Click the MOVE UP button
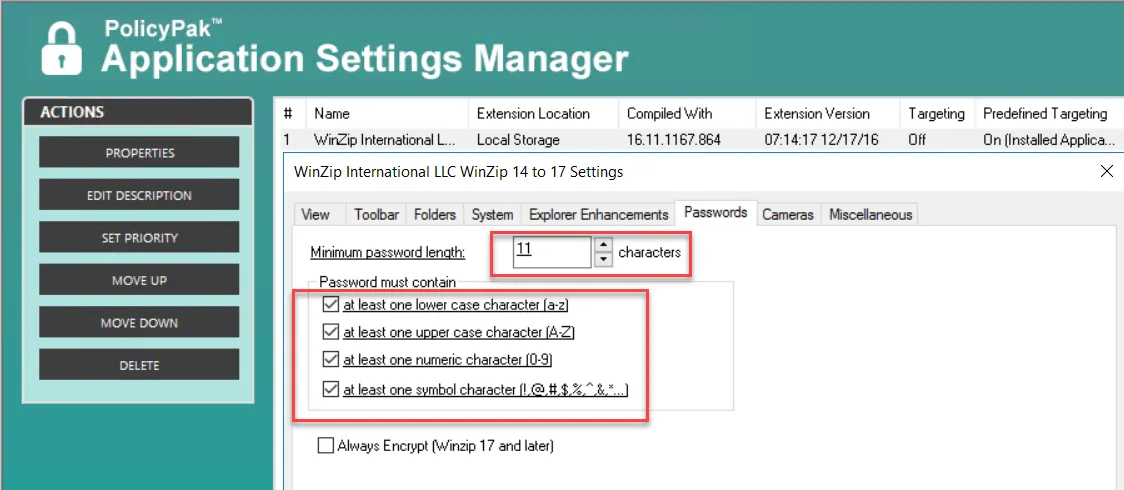The height and width of the screenshot is (490, 1124). pyautogui.click(x=140, y=280)
